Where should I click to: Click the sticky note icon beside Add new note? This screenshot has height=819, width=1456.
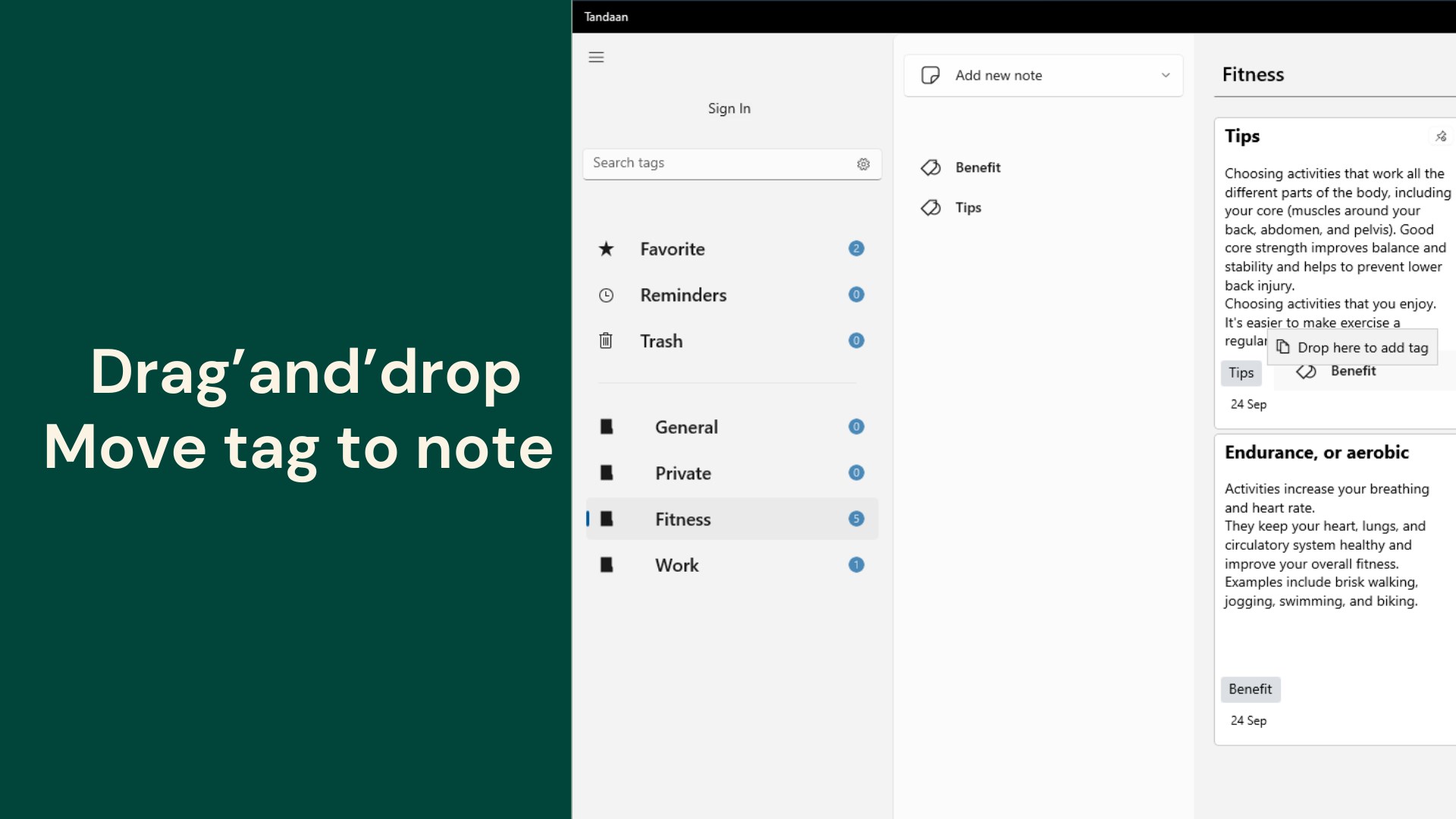930,75
